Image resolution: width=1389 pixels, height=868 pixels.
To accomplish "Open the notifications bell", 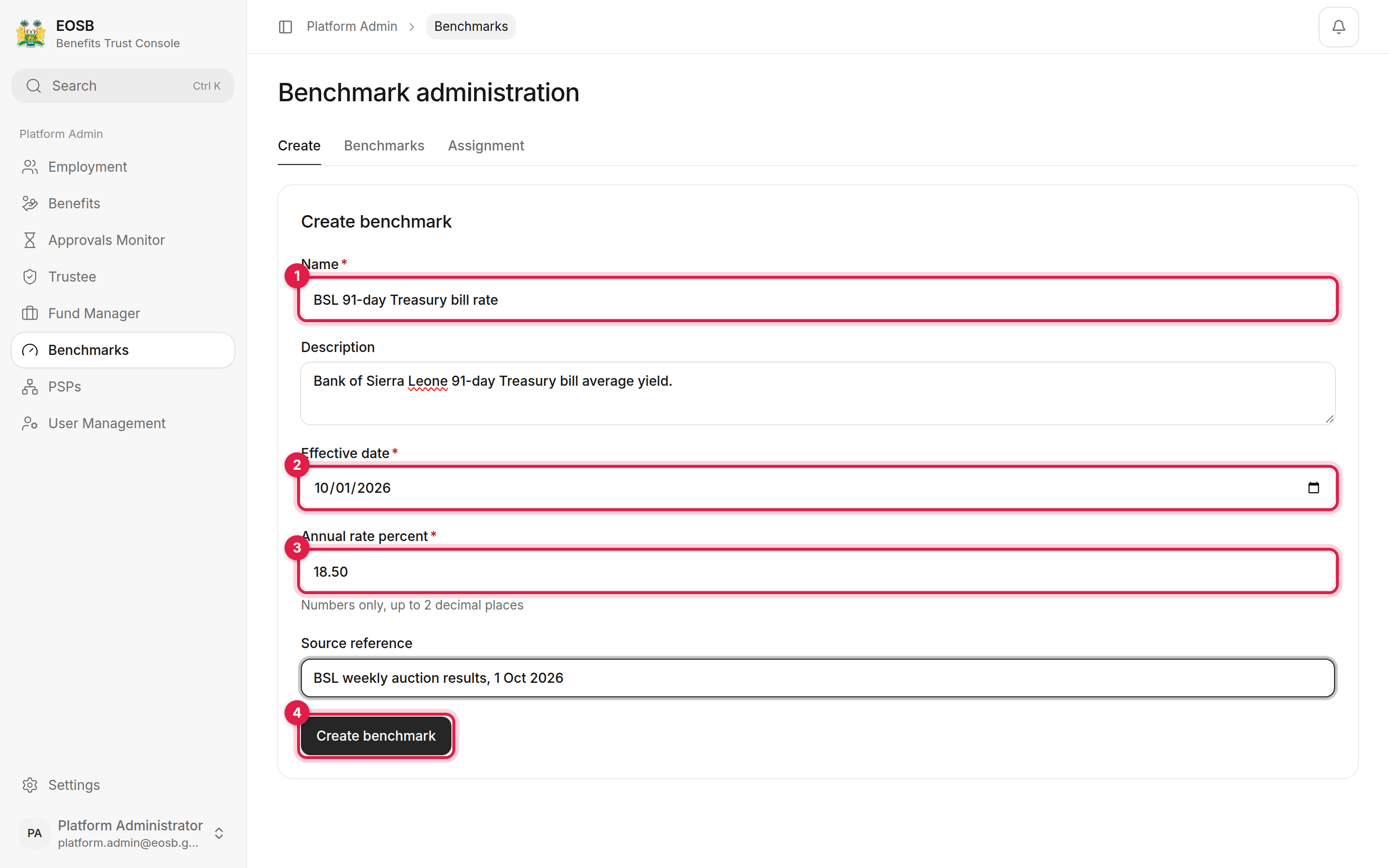I will (1338, 27).
